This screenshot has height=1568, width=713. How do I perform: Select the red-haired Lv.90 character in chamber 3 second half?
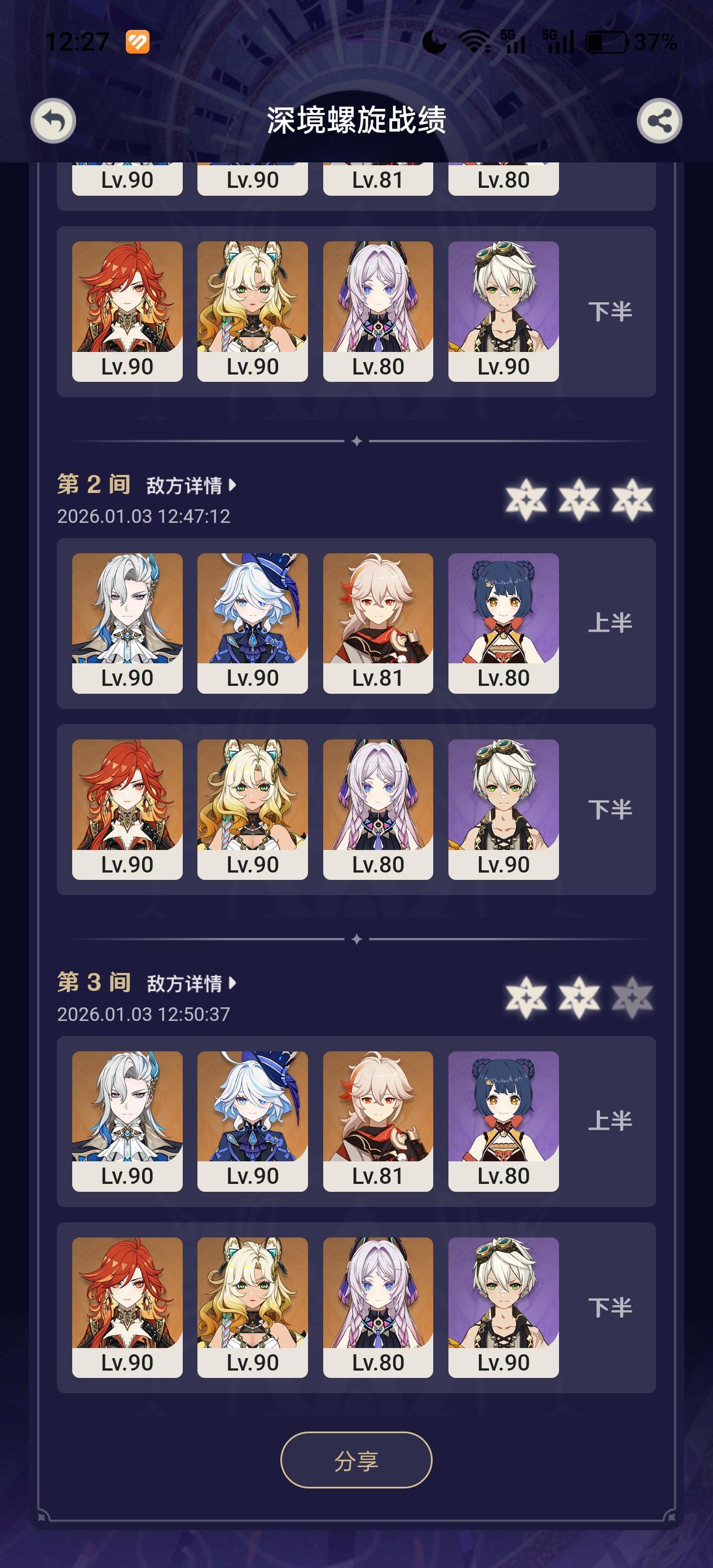[127, 1307]
